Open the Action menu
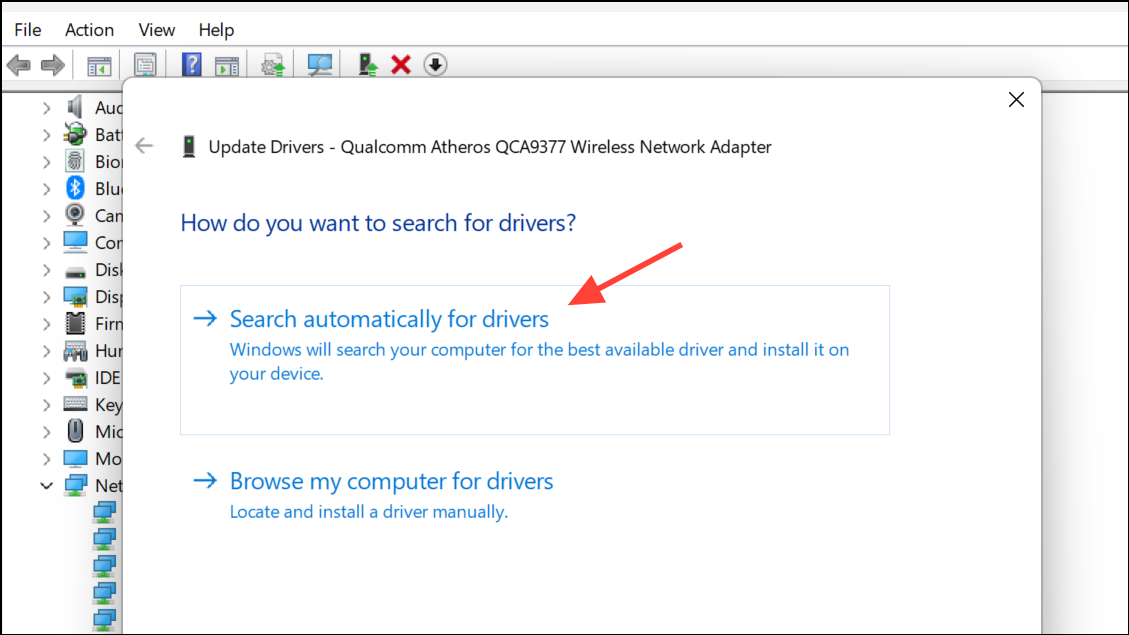 coord(89,30)
